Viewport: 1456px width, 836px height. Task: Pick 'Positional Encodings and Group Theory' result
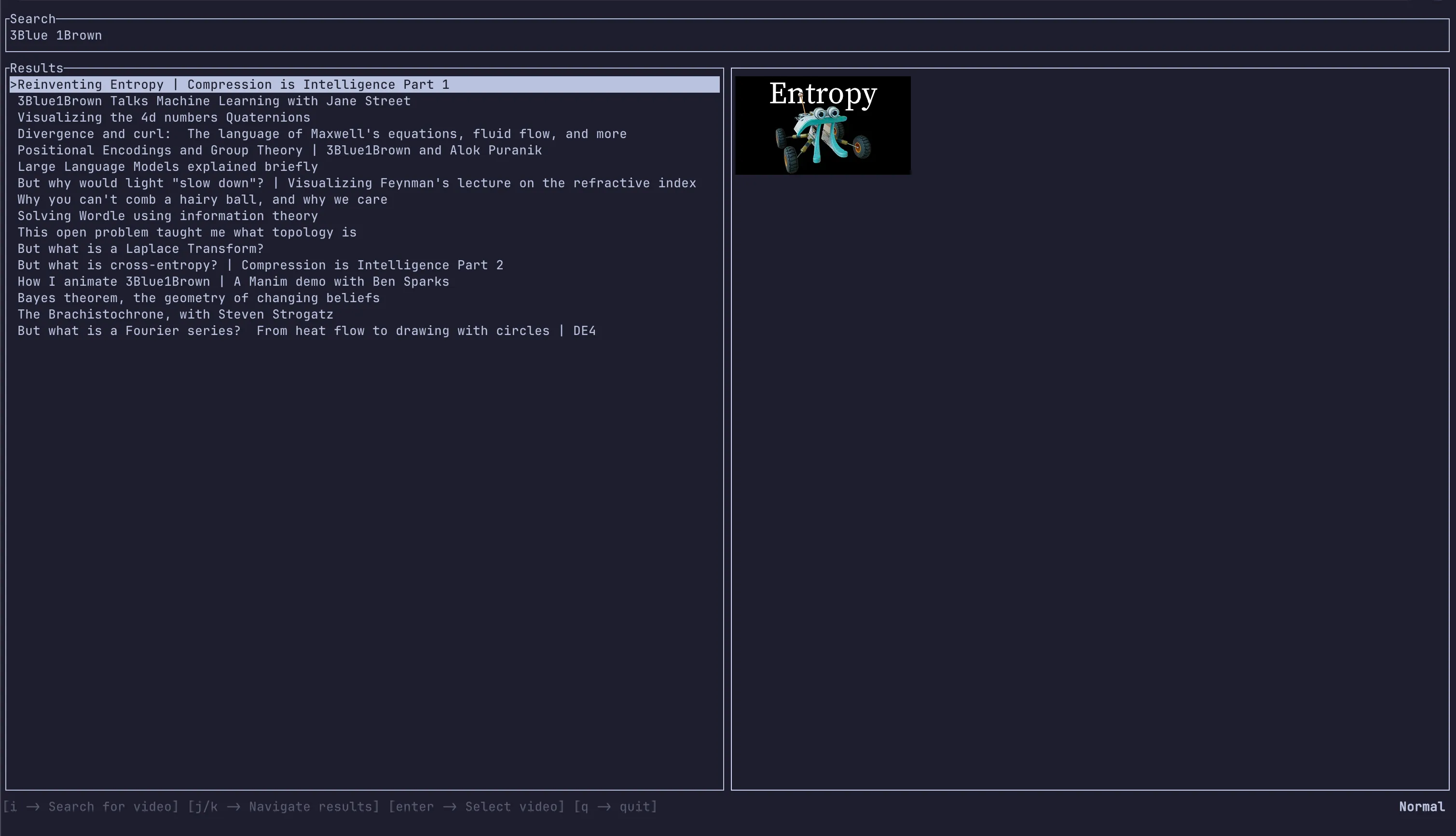tap(364, 151)
